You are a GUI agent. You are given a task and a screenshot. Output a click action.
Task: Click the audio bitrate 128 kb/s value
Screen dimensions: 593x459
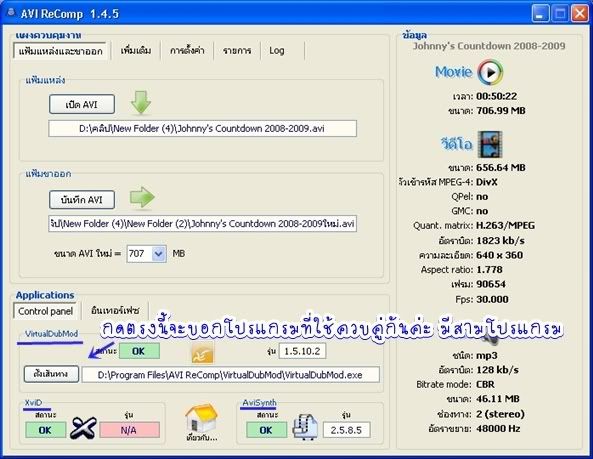(497, 370)
